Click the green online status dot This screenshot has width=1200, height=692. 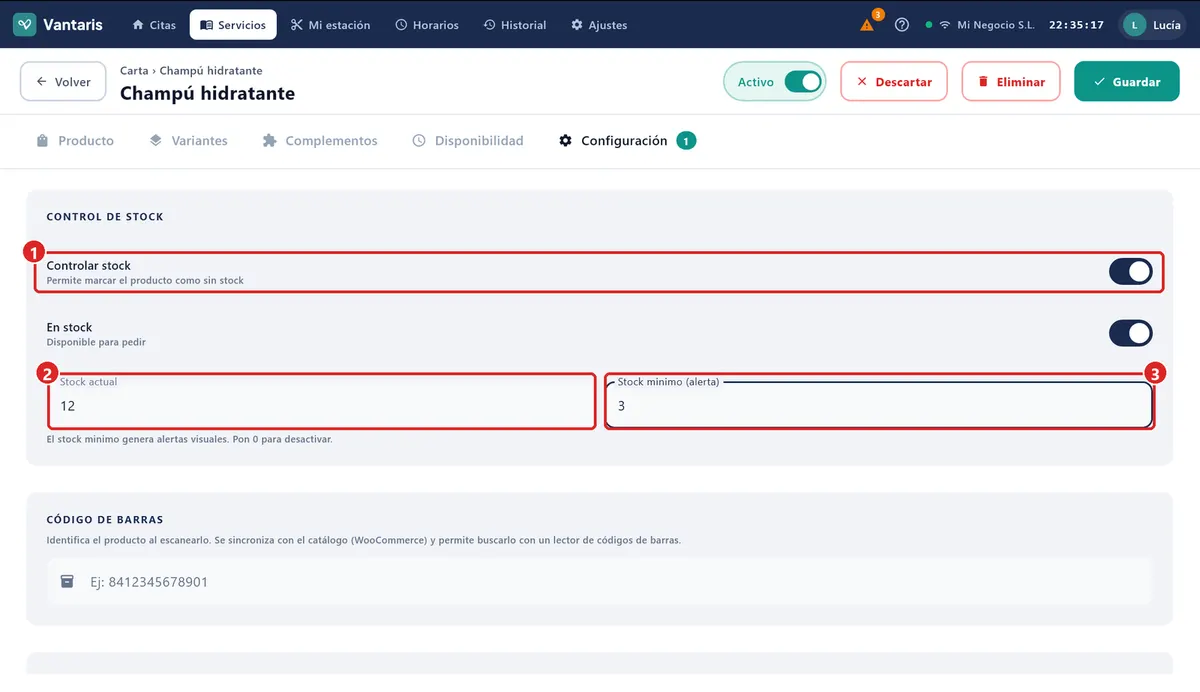point(929,25)
